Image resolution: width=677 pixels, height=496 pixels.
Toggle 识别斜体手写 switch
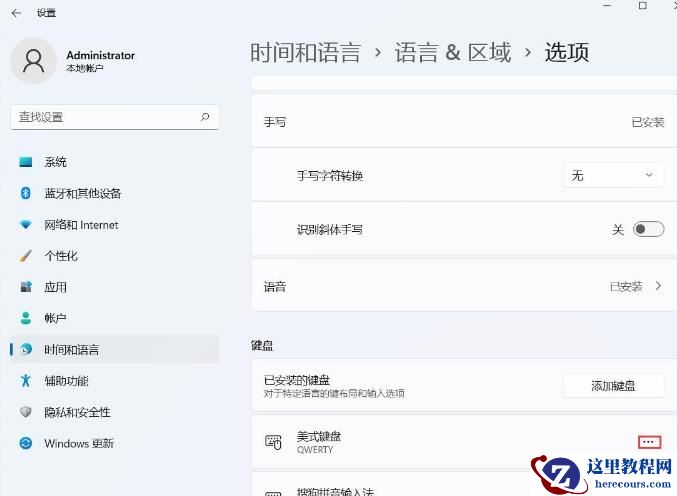(x=648, y=229)
